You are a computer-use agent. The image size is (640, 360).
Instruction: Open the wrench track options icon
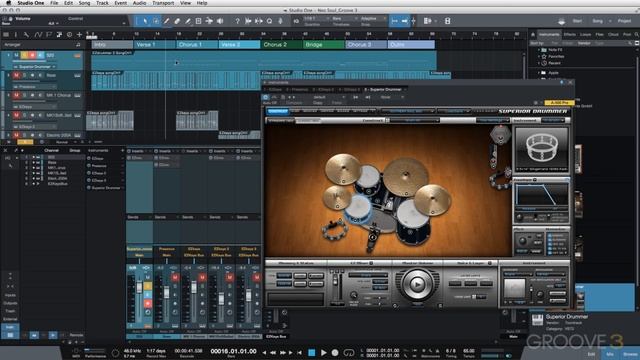point(26,35)
